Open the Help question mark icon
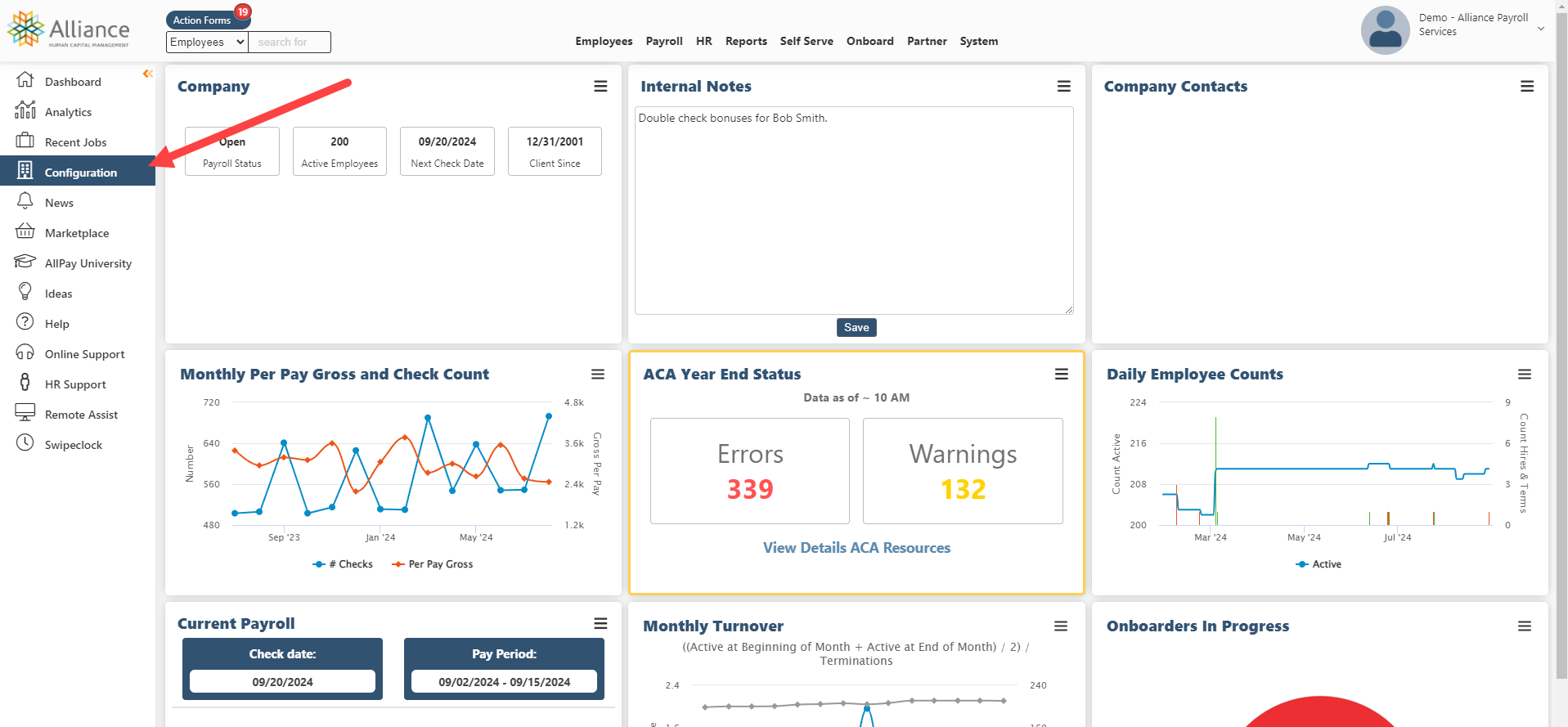Image resolution: width=1568 pixels, height=727 pixels. click(x=25, y=322)
